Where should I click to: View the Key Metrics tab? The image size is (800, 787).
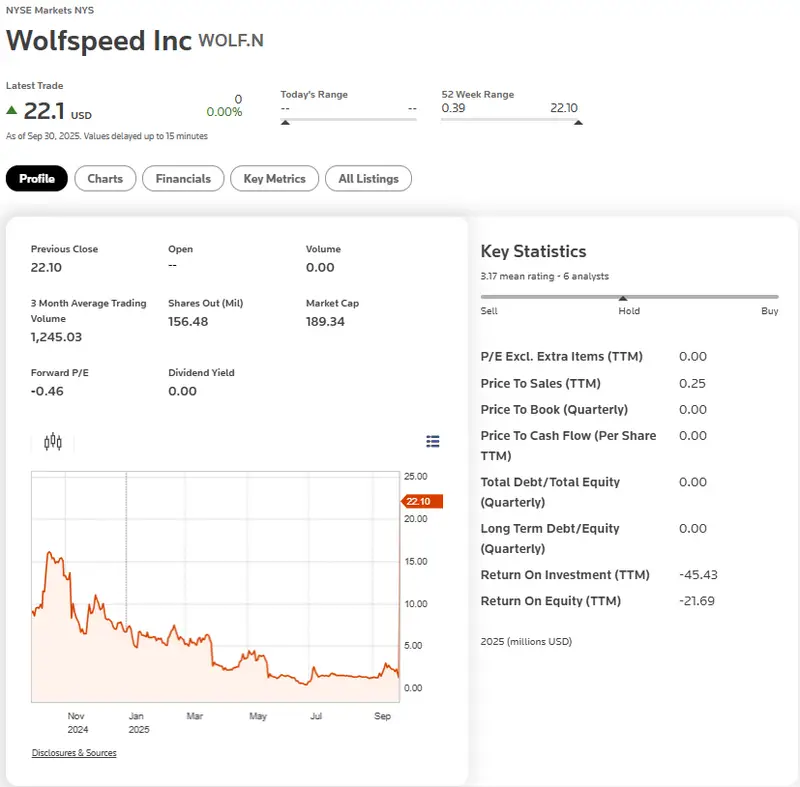click(x=274, y=178)
